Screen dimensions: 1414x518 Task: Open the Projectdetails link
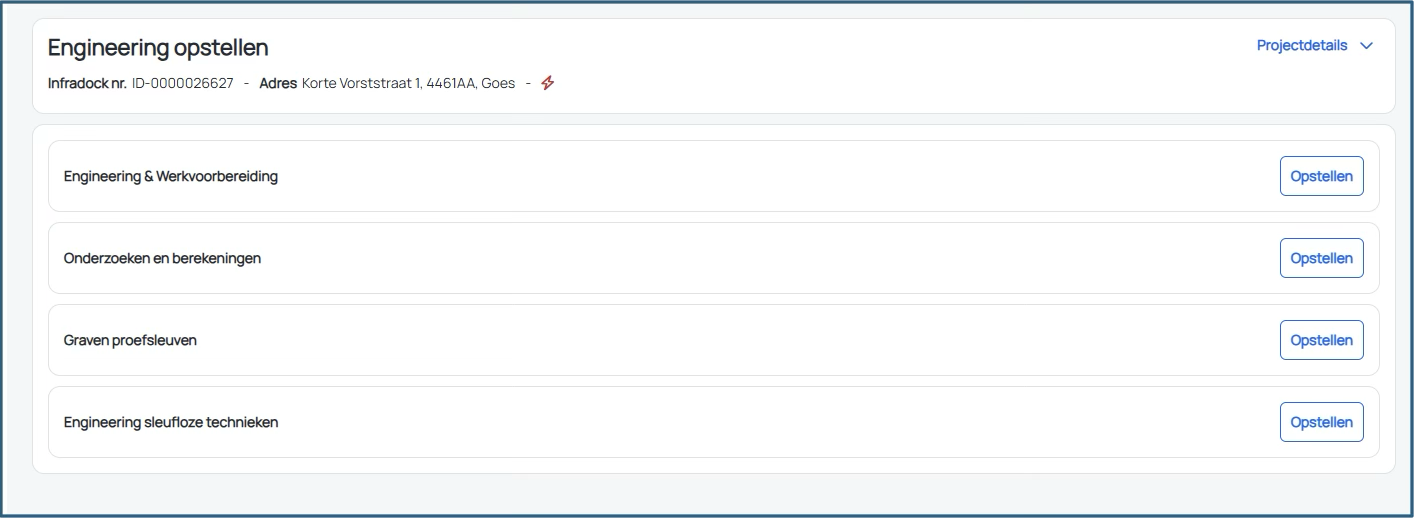[1301, 46]
